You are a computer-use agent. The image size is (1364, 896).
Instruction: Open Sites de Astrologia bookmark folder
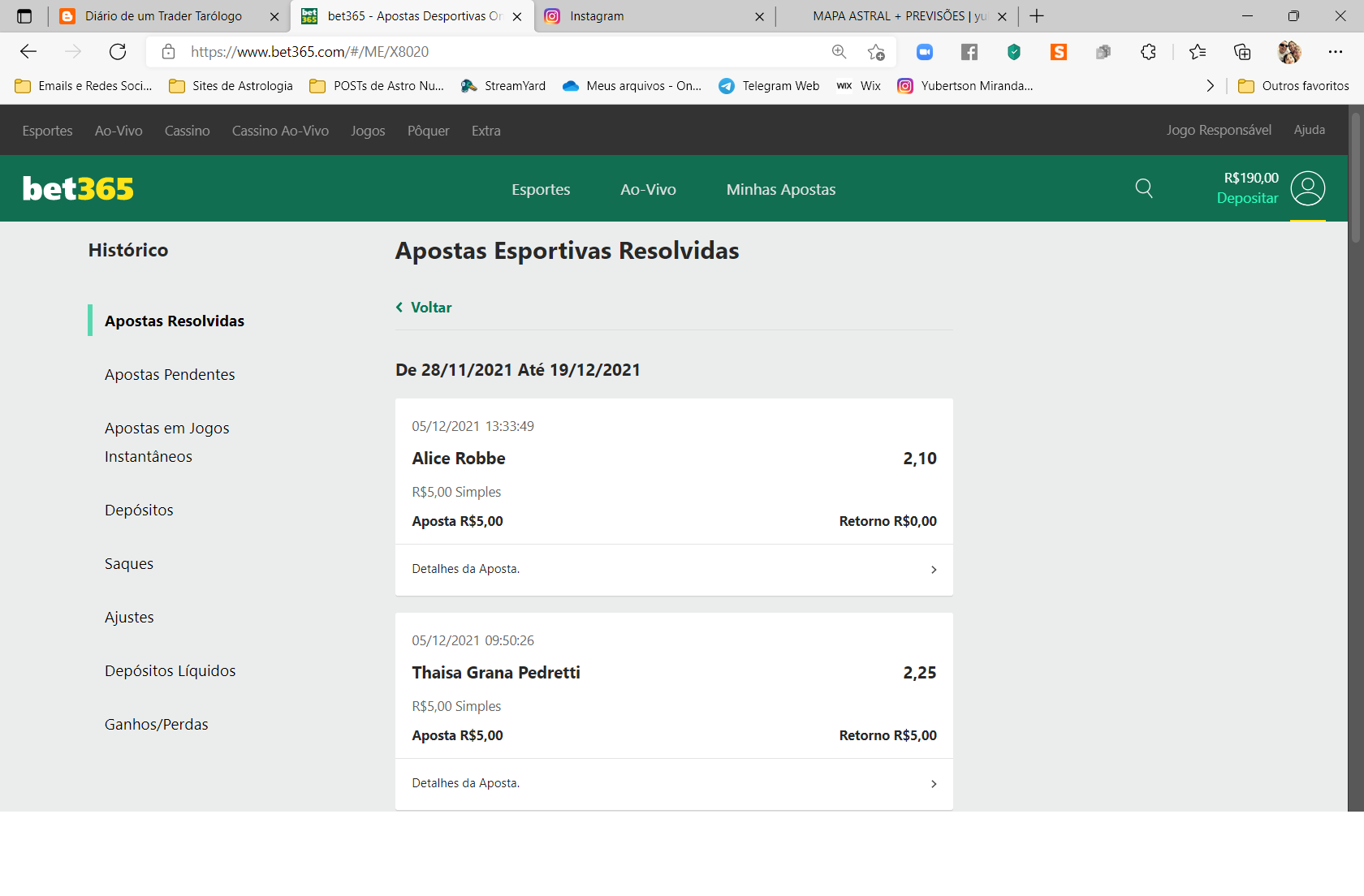[231, 86]
